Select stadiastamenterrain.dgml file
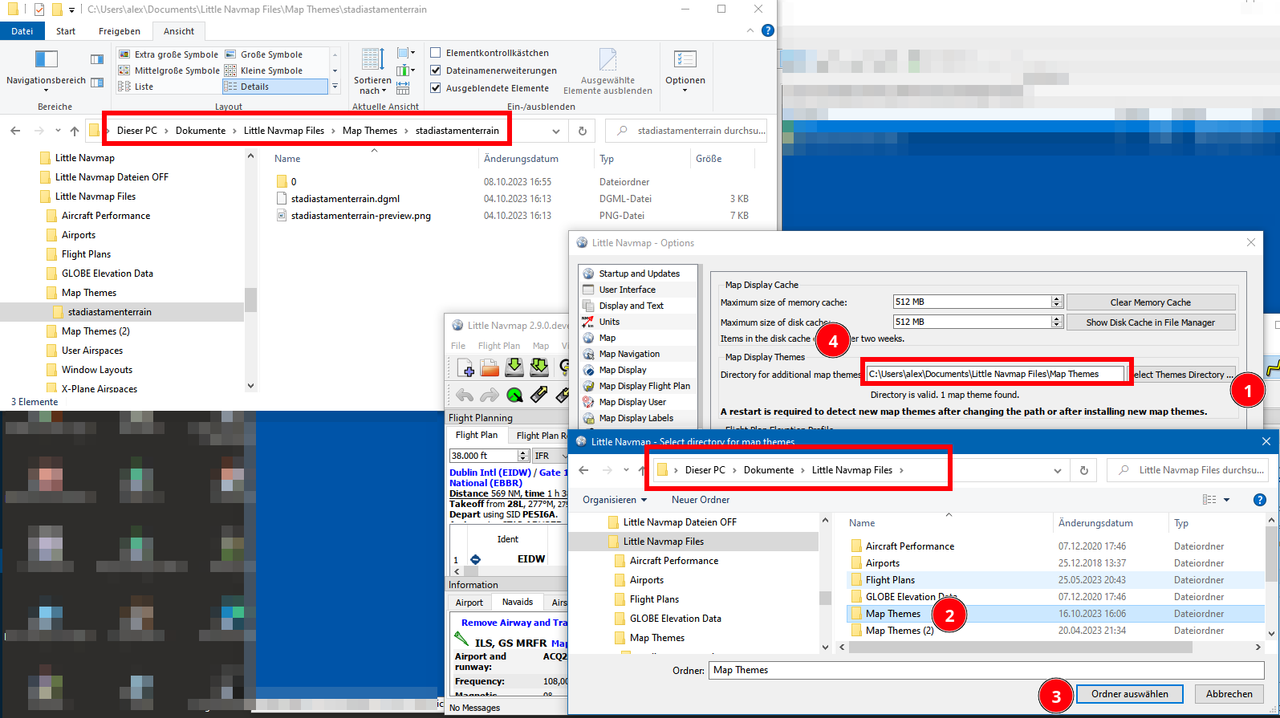The image size is (1280, 718). pyautogui.click(x=345, y=199)
